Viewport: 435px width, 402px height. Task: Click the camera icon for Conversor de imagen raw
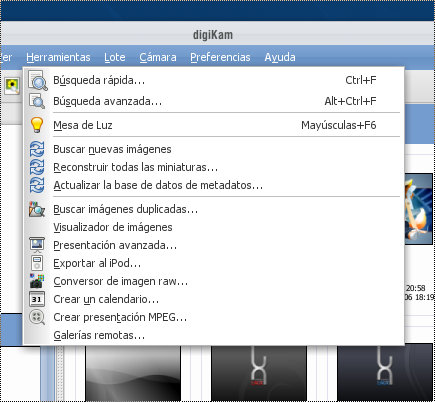coord(37,281)
